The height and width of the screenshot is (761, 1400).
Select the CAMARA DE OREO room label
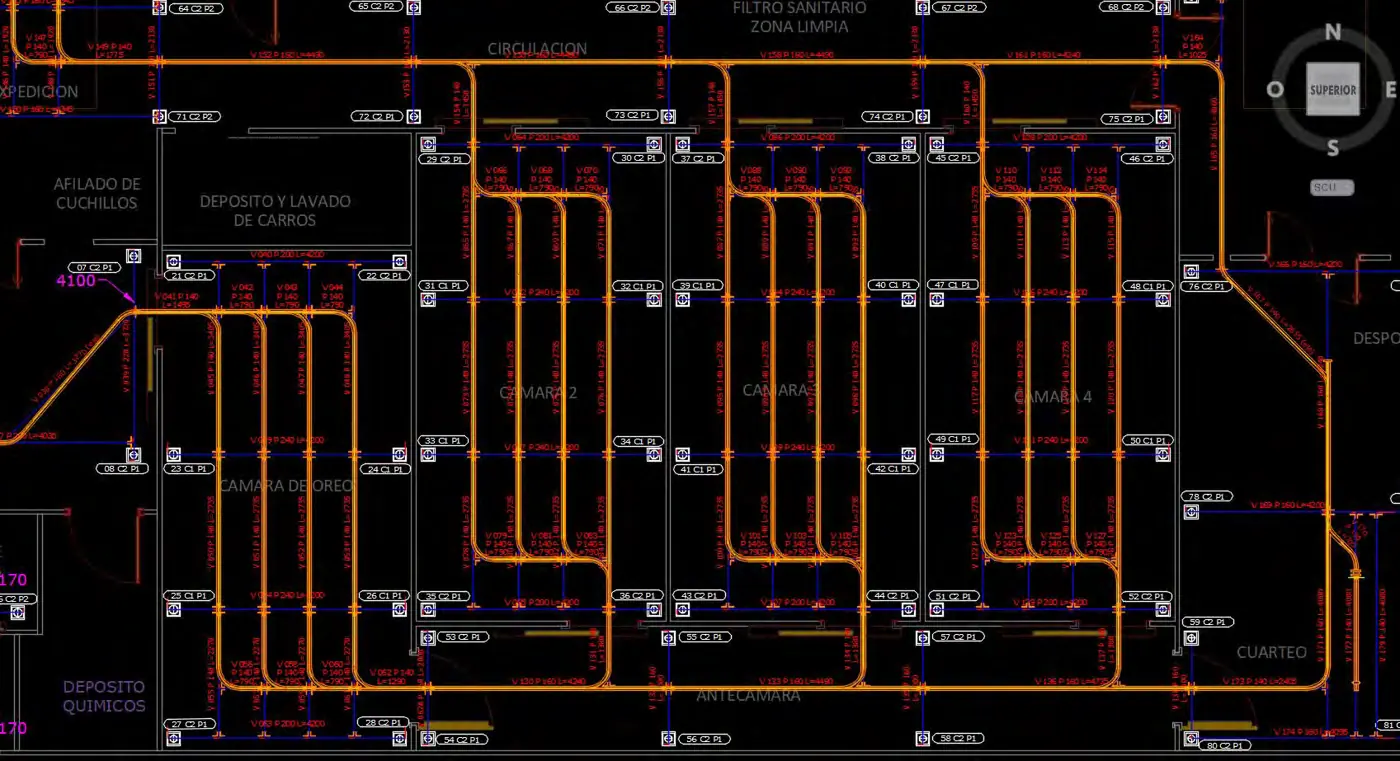[x=286, y=486]
